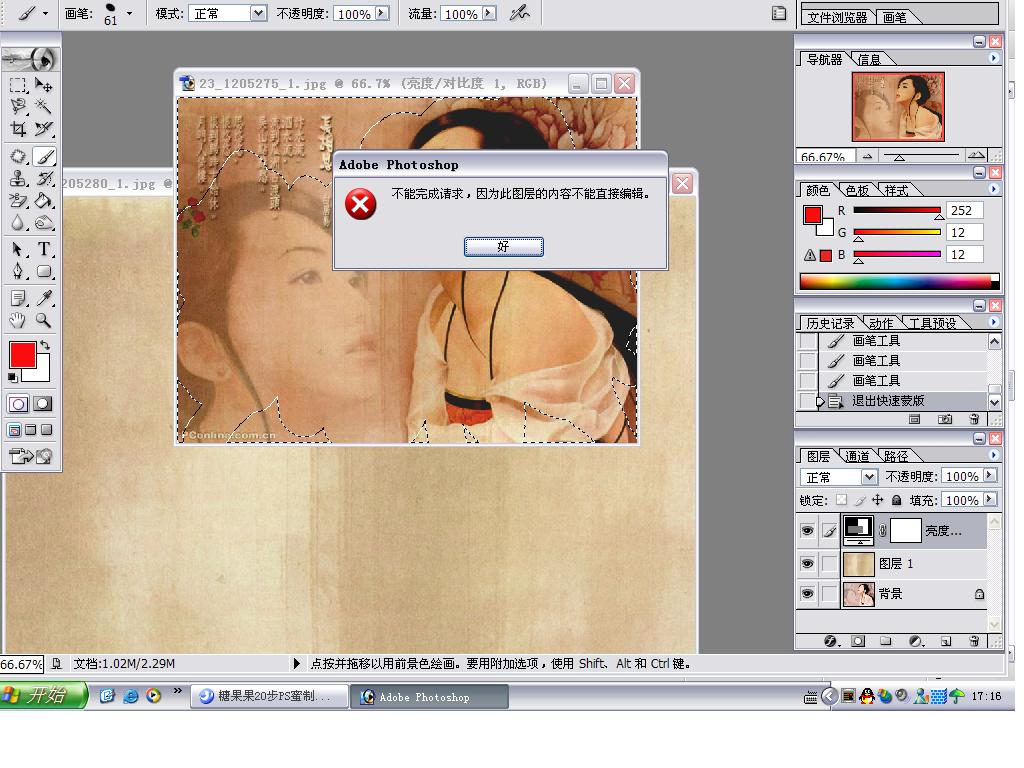The height and width of the screenshot is (768, 1024).
Task: Create new snapshot in History panel
Action: click(x=944, y=419)
